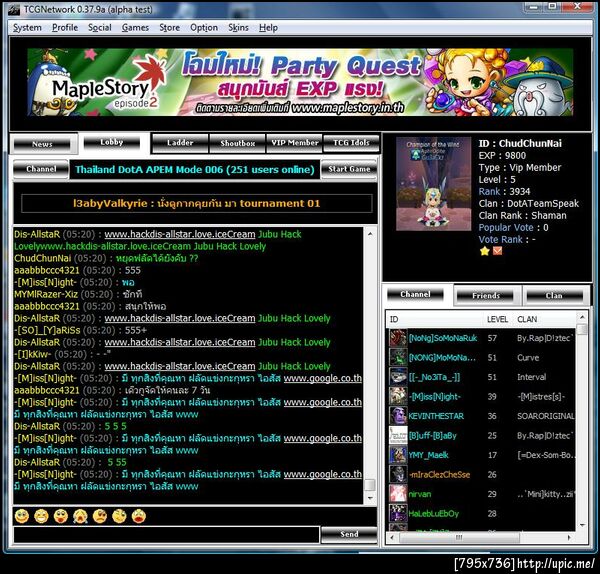Image resolution: width=600 pixels, height=574 pixels.
Task: Insert the first smiling emoticon
Action: click(22, 516)
